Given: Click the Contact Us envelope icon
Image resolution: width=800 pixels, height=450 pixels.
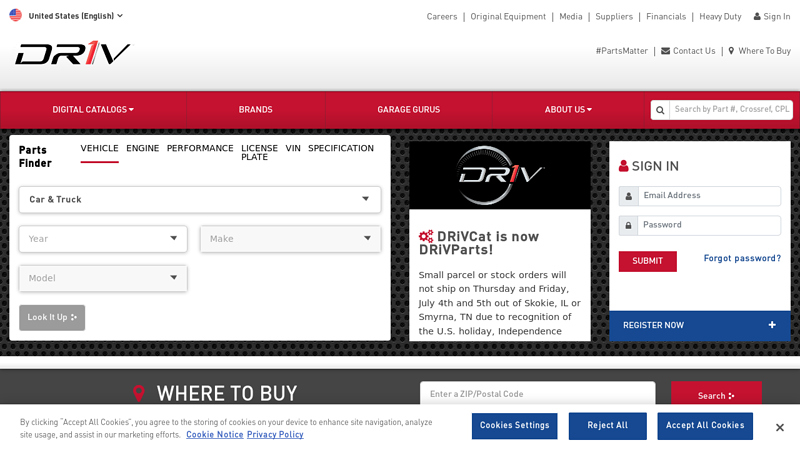Looking at the screenshot, I should pyautogui.click(x=665, y=51).
